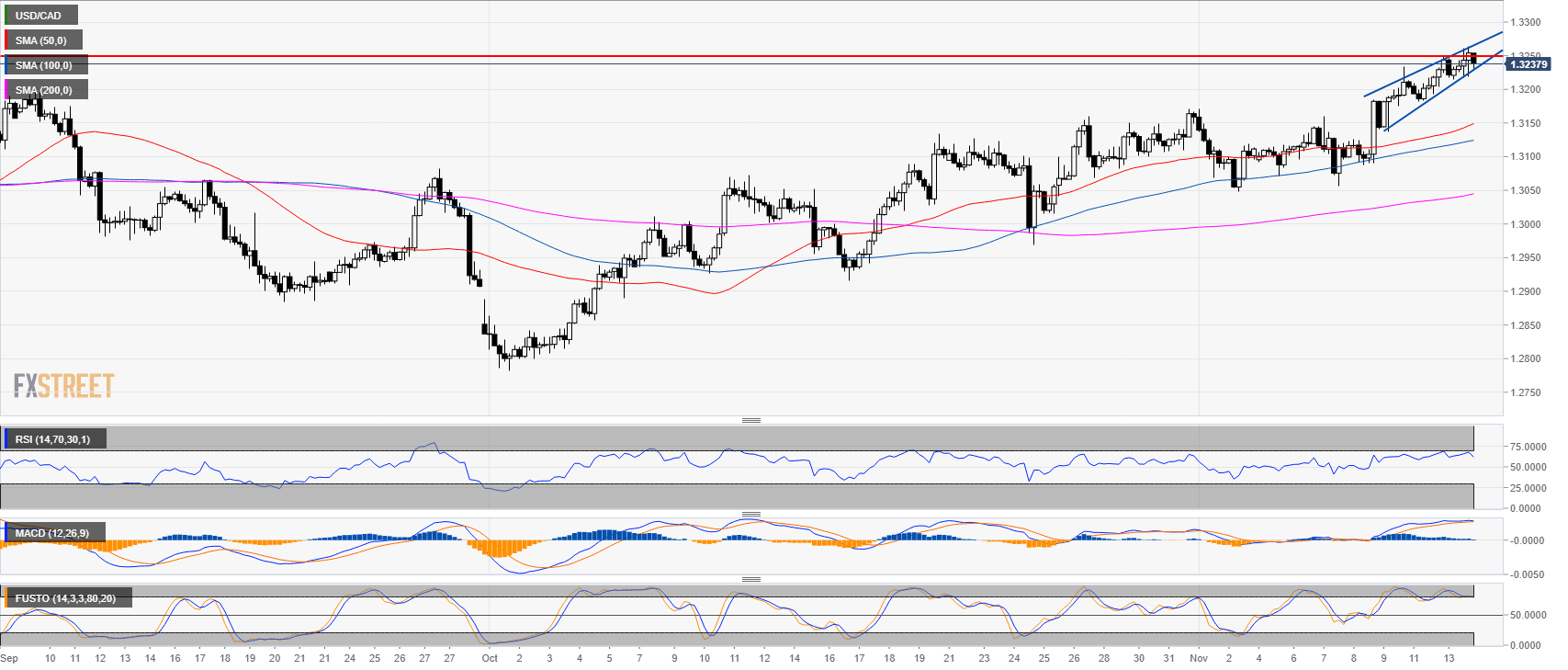Select the red horizontal resistance line
Screen dimensions: 1568x670
click(735, 56)
